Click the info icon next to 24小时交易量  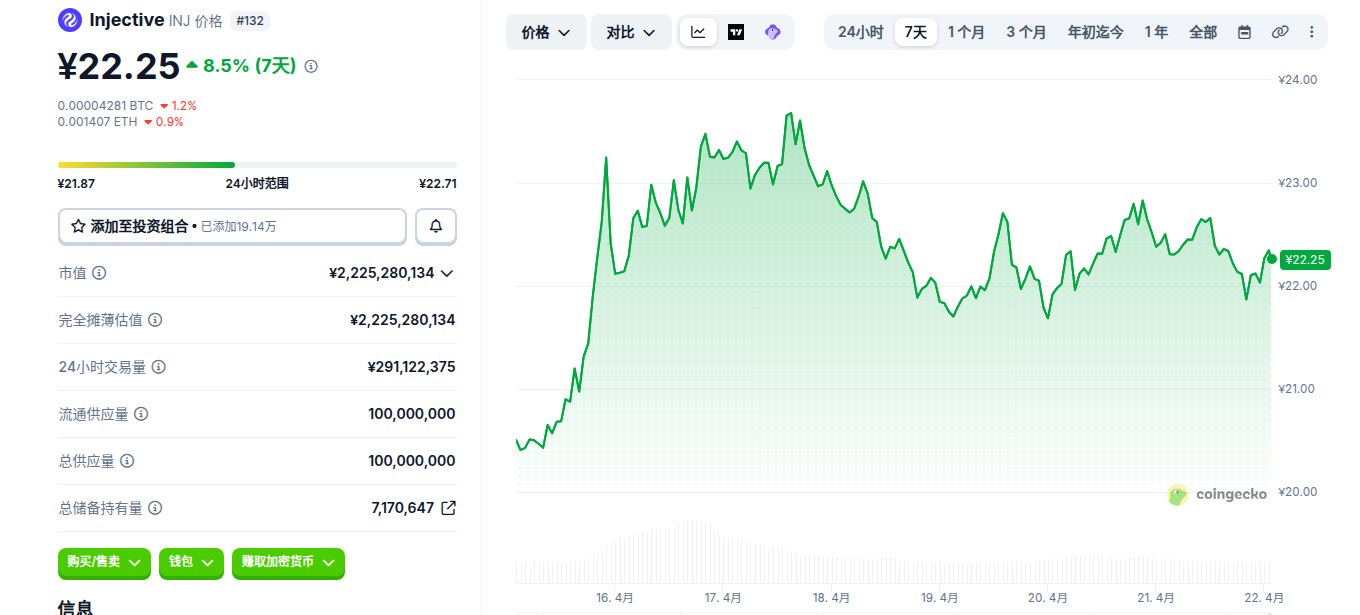(158, 367)
